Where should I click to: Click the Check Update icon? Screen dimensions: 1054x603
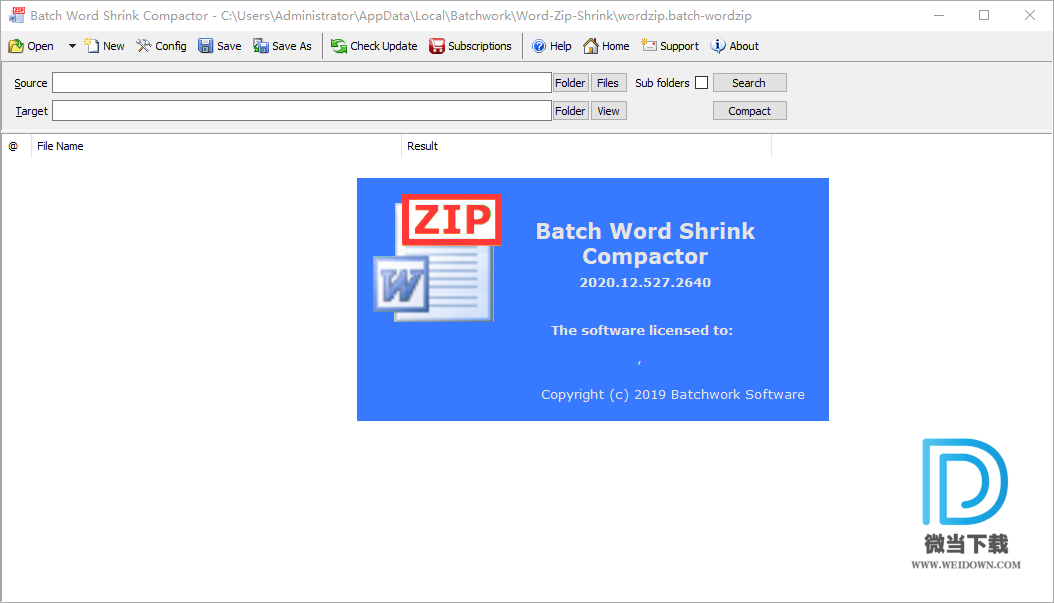click(x=339, y=46)
